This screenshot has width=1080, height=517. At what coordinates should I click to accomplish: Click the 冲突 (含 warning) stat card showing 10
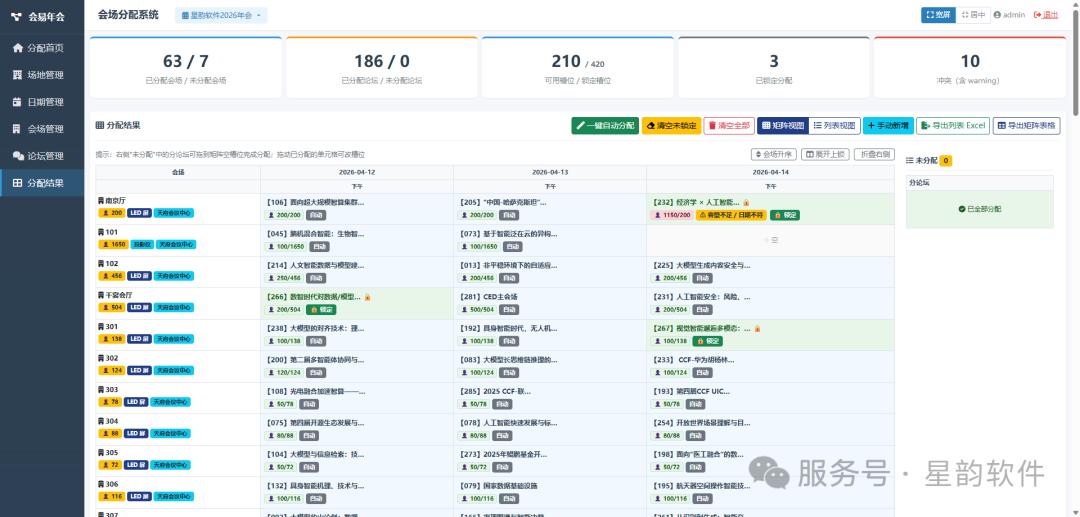970,67
